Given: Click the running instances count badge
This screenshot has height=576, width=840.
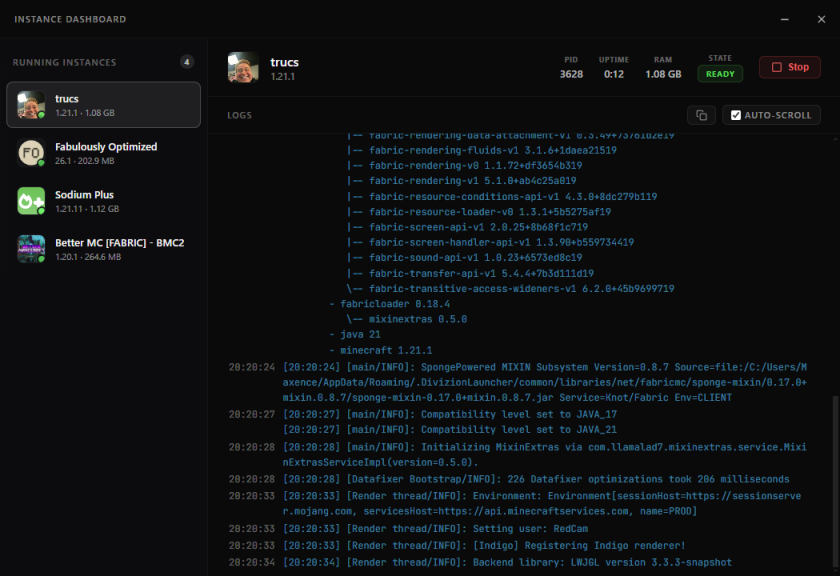Looking at the screenshot, I should tap(186, 62).
